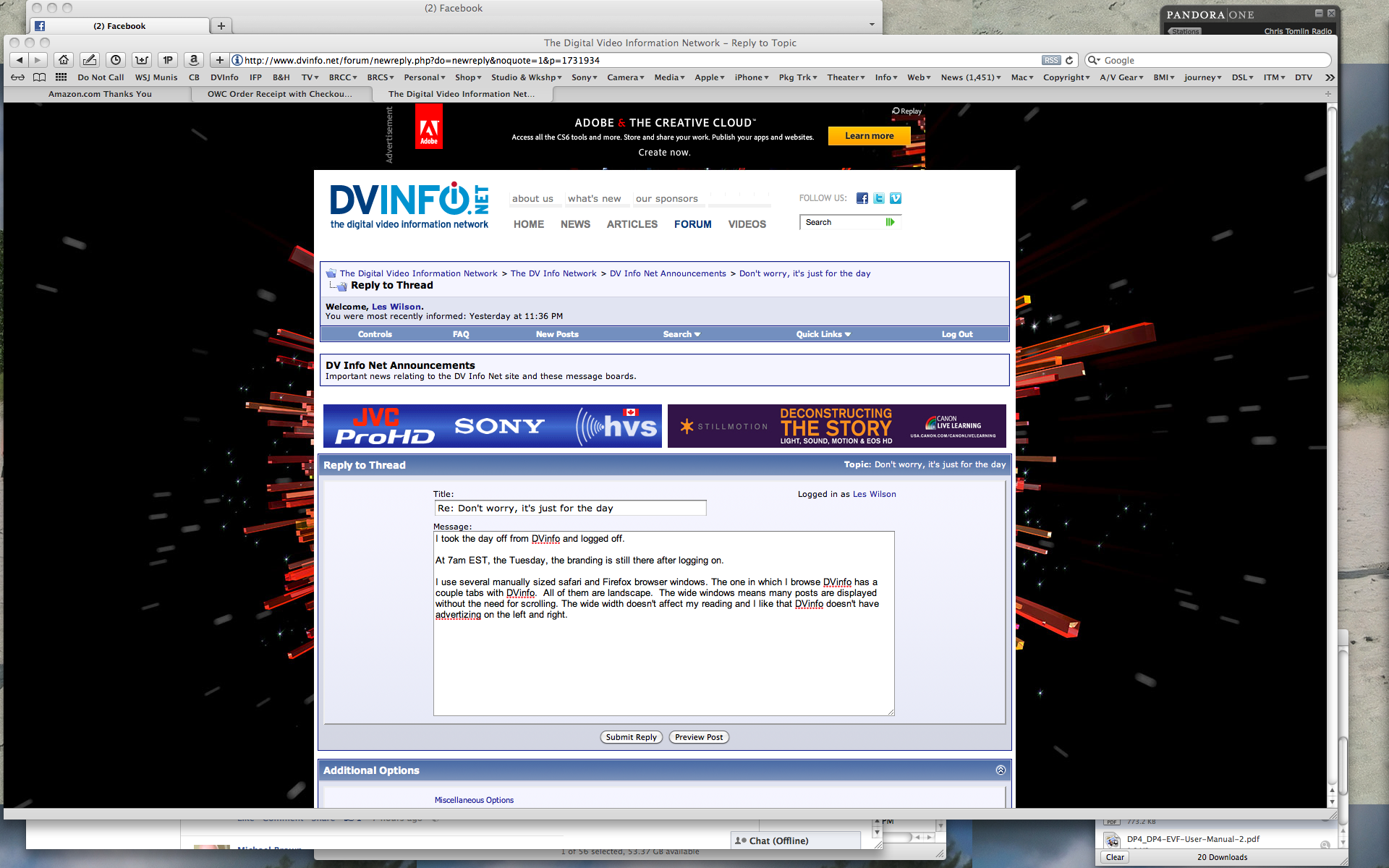Image resolution: width=1389 pixels, height=868 pixels.
Task: Open the BRCC bookmarks folder
Action: [x=343, y=77]
